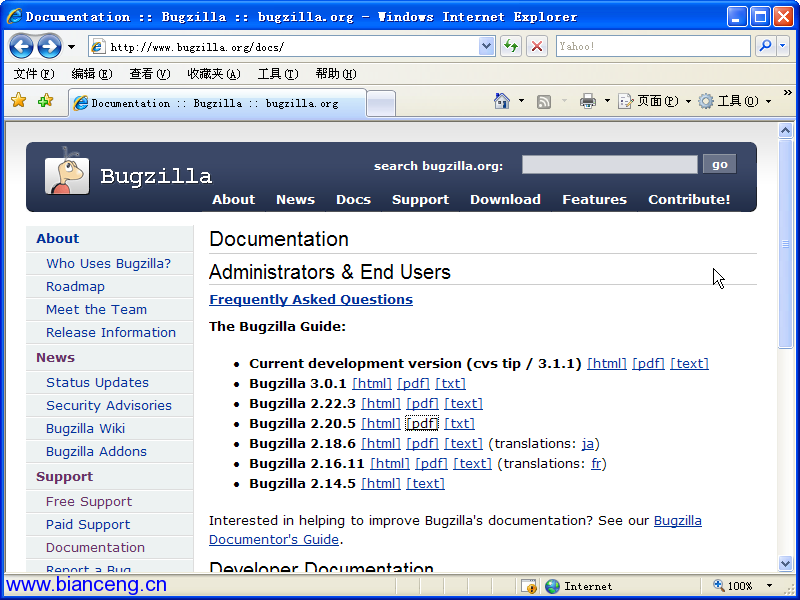This screenshot has height=600, width=800.
Task: Click the Refresh page icon
Action: click(x=511, y=47)
